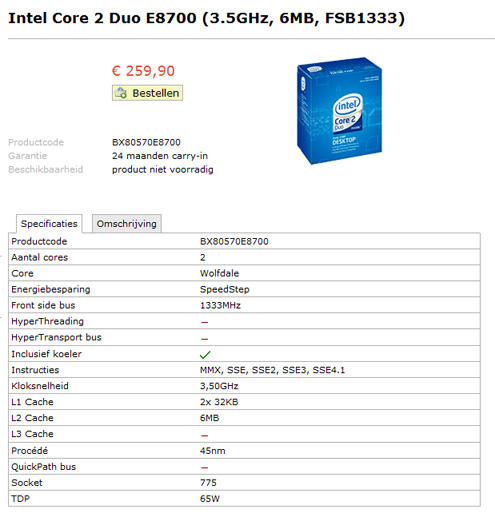Click the € 259,90 price text
The height and width of the screenshot is (517, 495).
click(143, 71)
